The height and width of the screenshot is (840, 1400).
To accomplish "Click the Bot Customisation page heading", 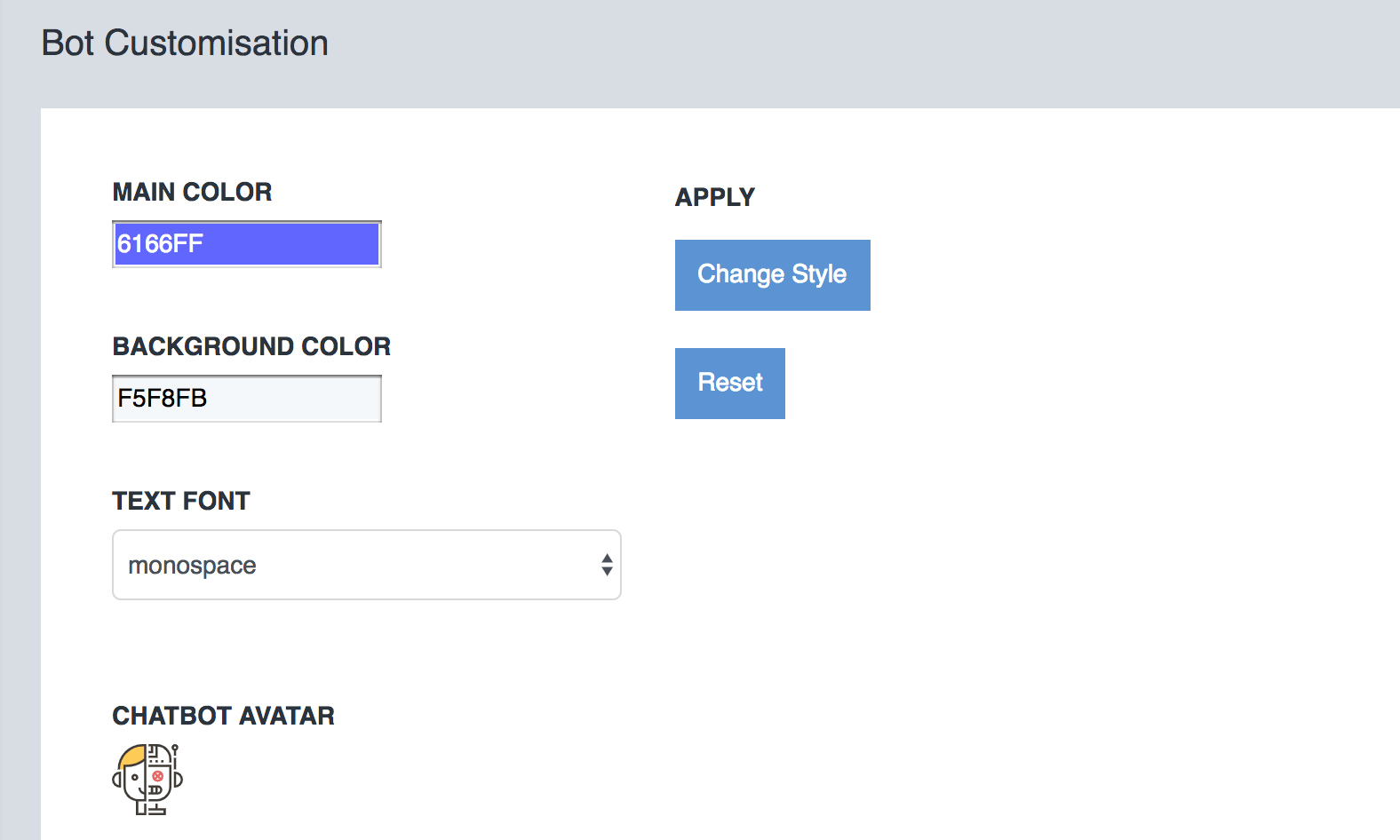I will tap(185, 44).
